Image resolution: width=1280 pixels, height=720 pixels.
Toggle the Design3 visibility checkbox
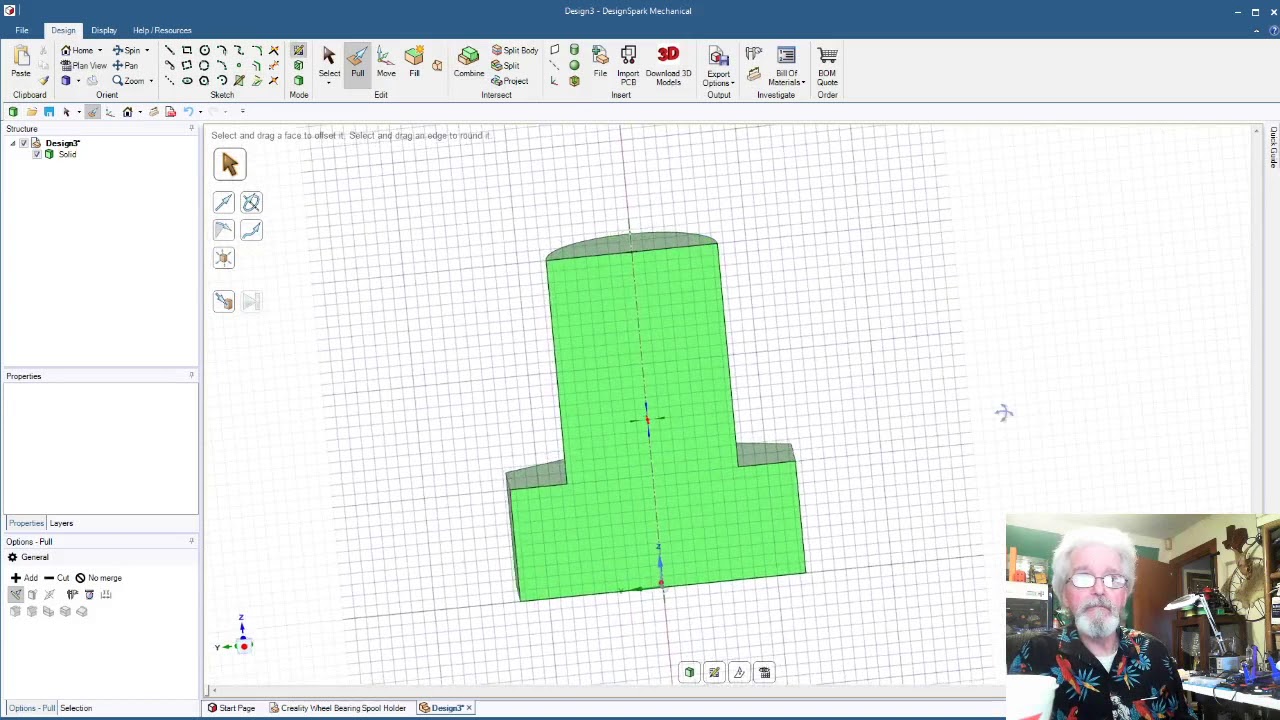pyautogui.click(x=24, y=143)
